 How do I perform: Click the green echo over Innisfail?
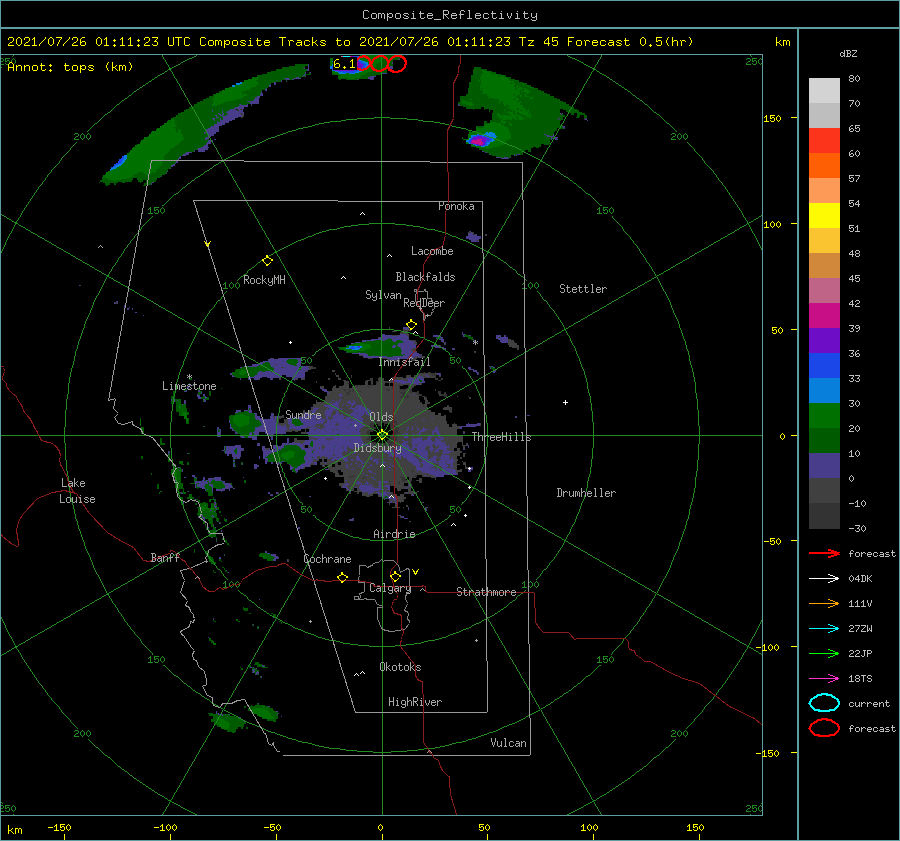[x=382, y=347]
